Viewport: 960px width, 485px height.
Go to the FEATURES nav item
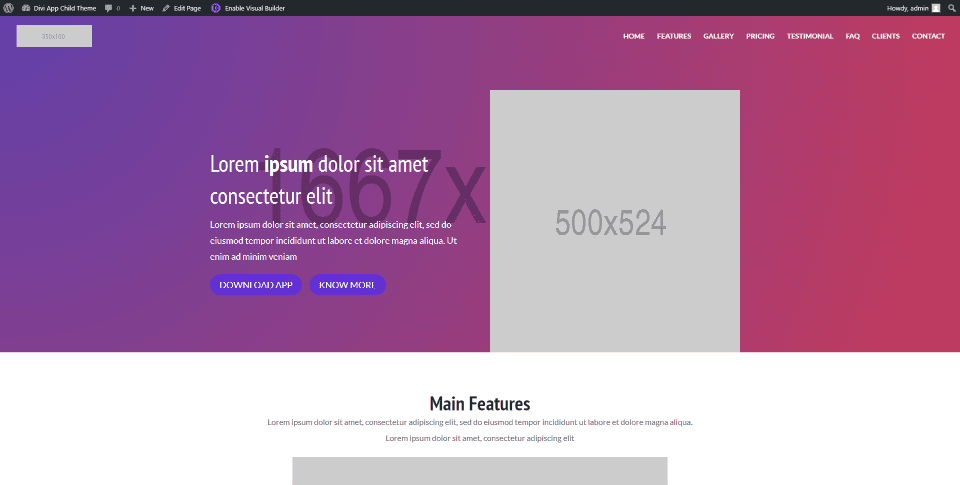(x=674, y=36)
